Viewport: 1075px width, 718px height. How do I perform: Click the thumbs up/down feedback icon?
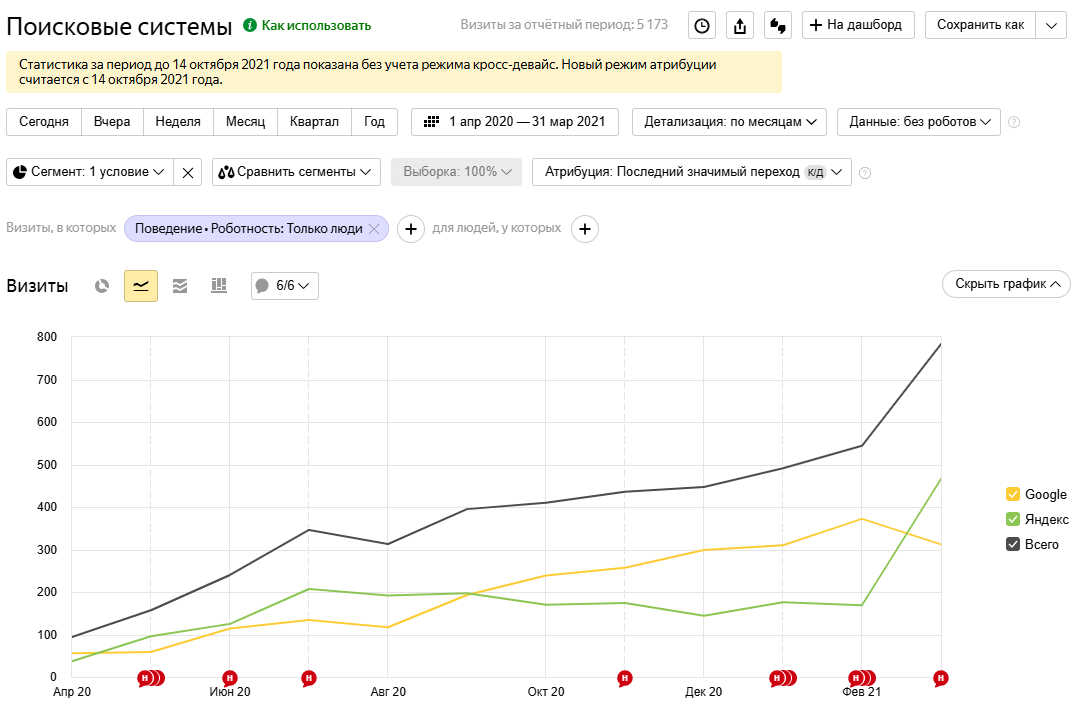coord(777,25)
